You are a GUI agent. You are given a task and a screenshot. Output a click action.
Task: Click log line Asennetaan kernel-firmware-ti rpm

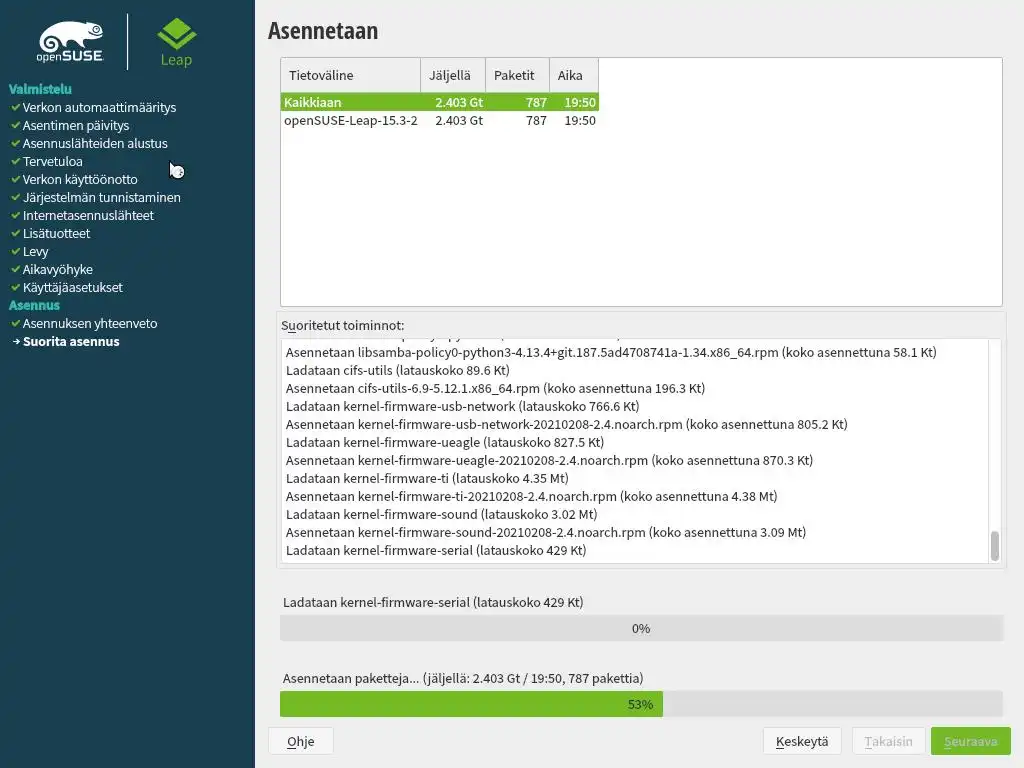click(x=531, y=496)
